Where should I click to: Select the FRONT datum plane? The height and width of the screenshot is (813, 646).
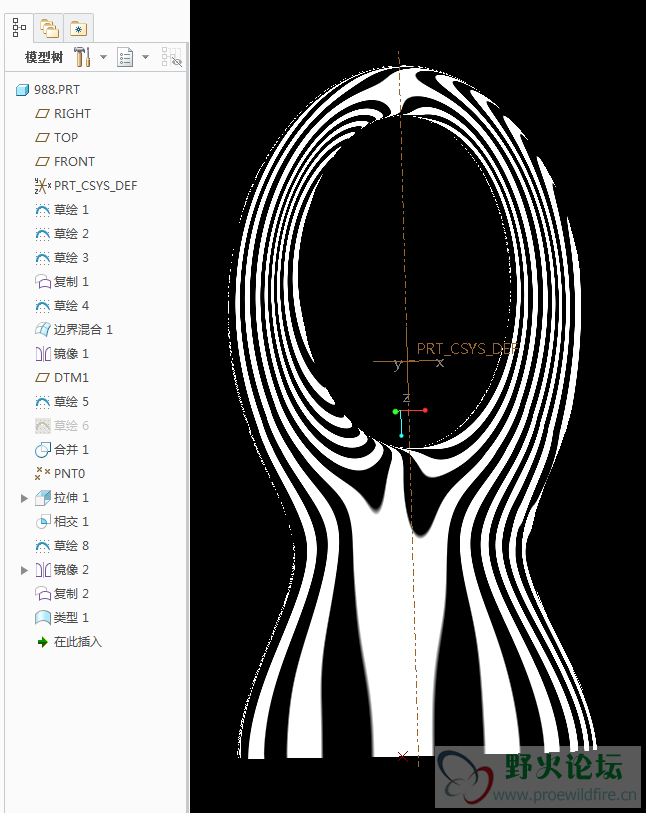point(65,161)
